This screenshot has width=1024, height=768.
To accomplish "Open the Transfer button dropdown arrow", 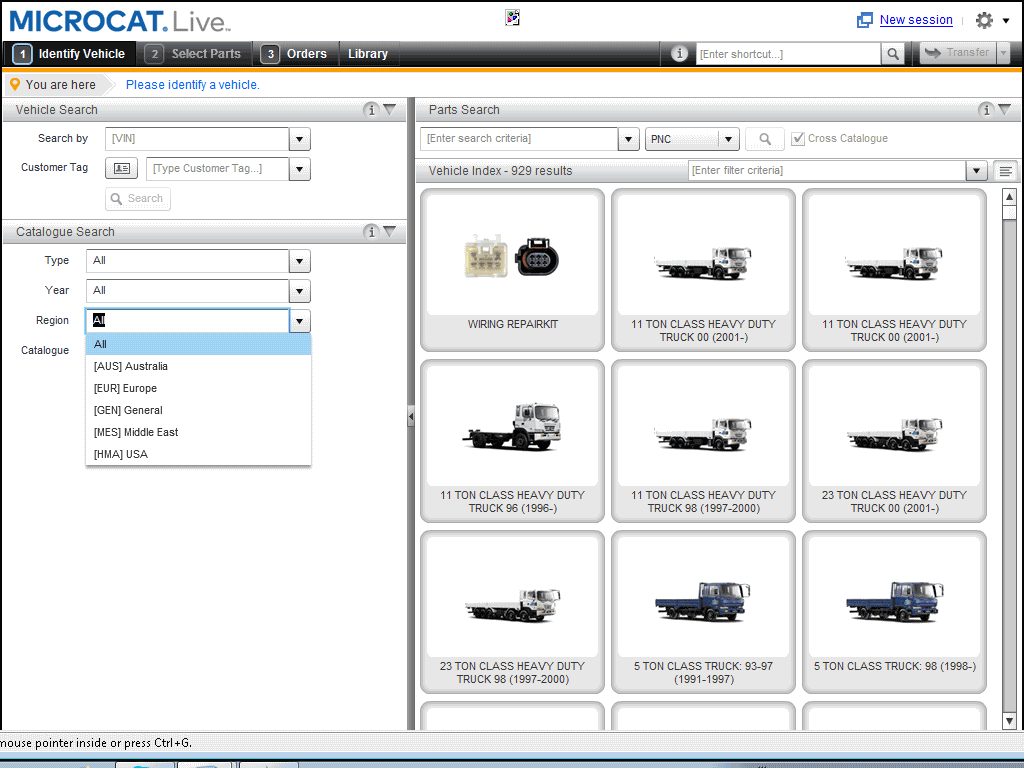I will tap(1004, 52).
